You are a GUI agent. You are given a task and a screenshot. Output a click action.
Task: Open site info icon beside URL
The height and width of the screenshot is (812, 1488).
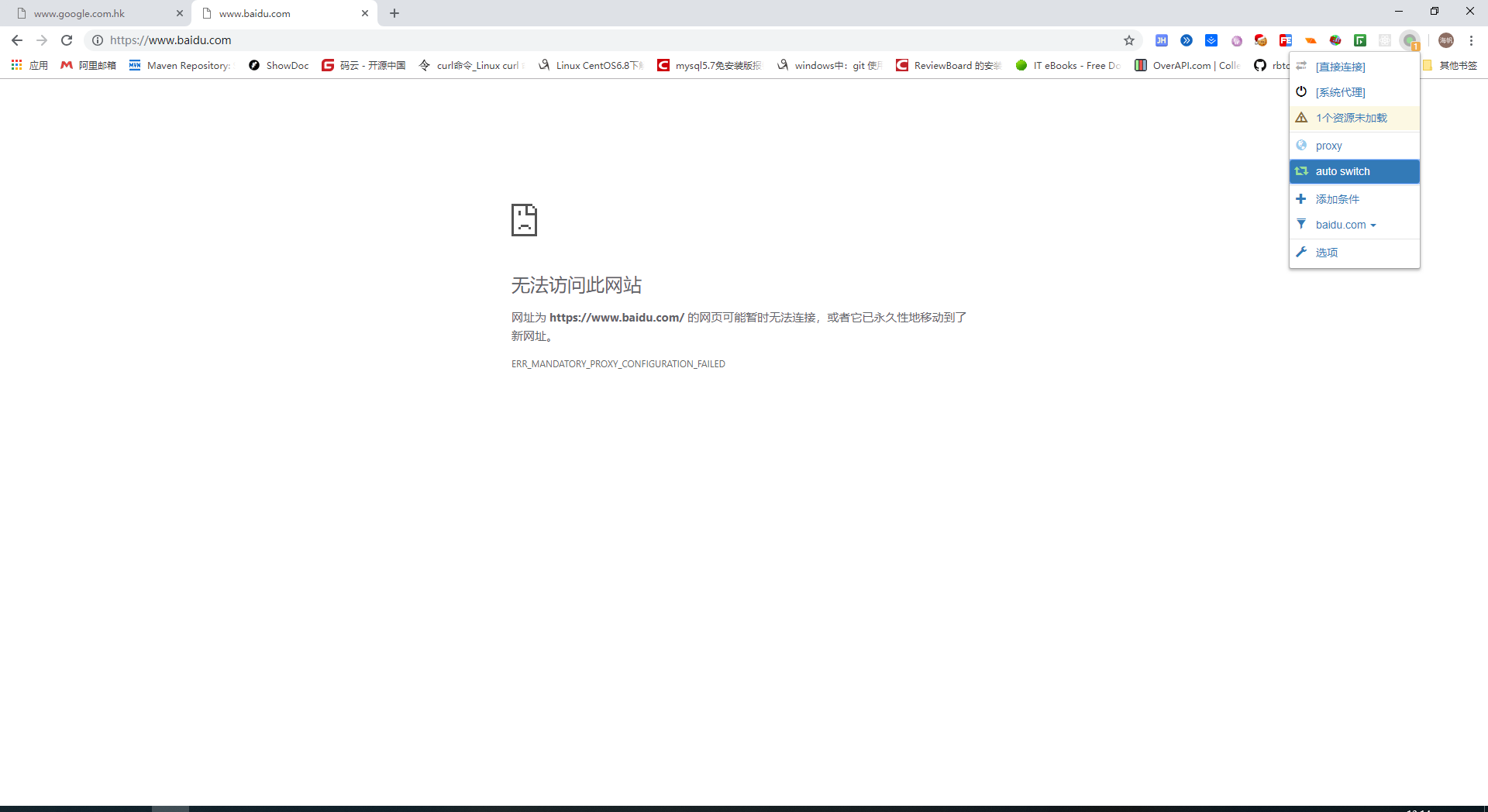pos(98,40)
